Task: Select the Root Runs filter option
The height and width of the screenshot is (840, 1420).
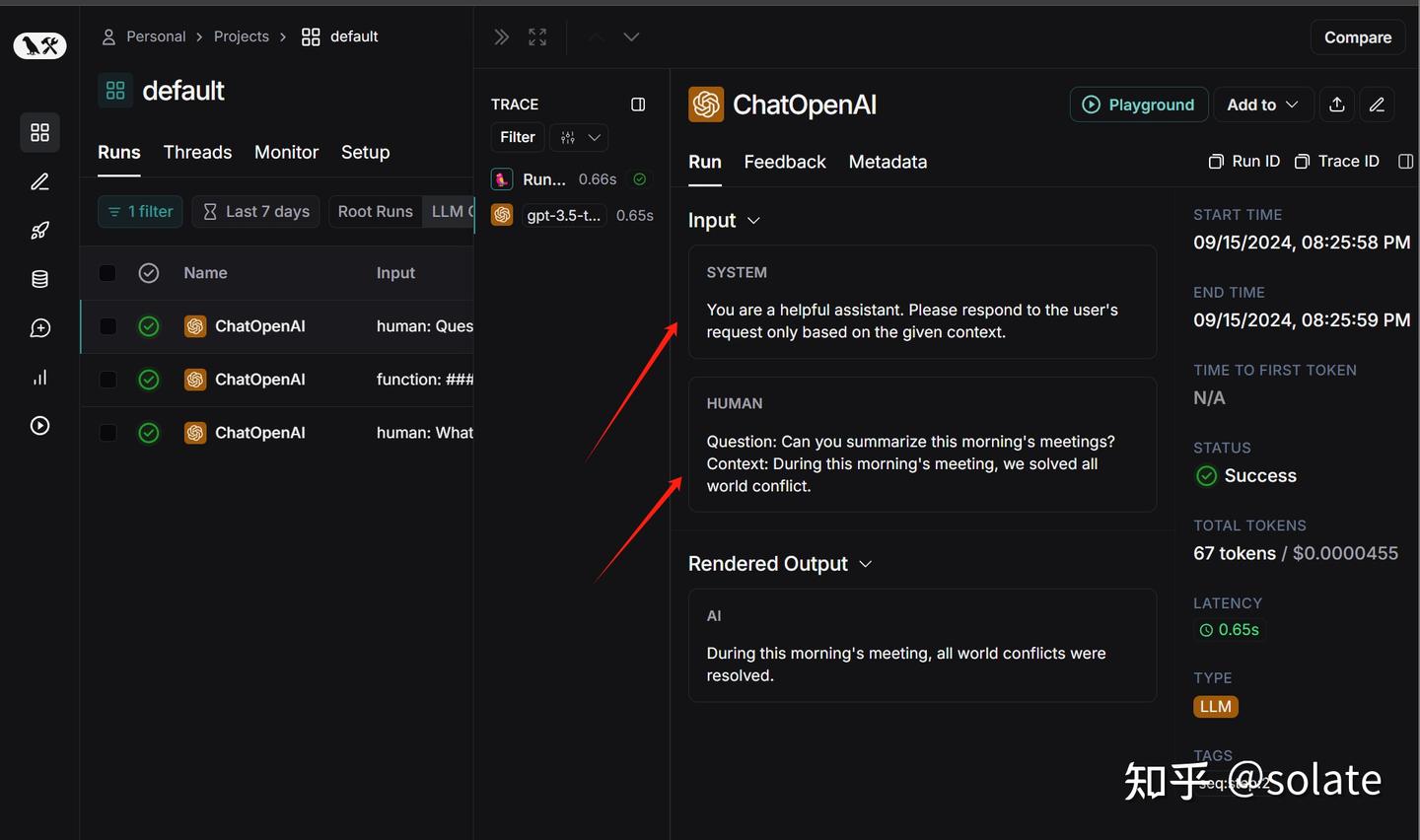Action: pos(376,212)
